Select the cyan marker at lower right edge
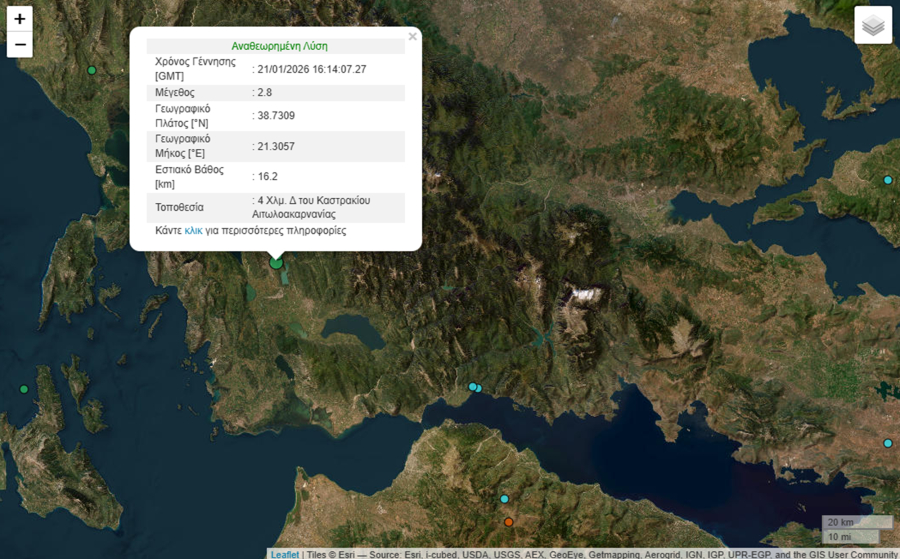Screen dimensions: 900x559 887,443
